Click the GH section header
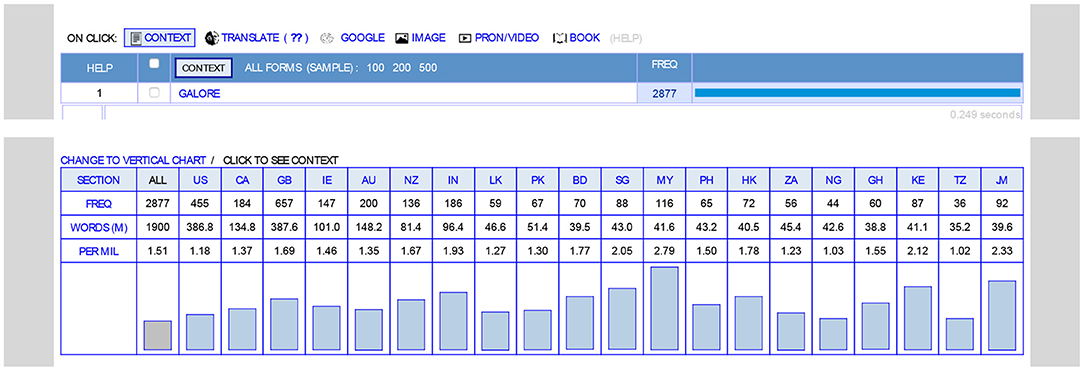This screenshot has height=371, width=1084. point(876,180)
